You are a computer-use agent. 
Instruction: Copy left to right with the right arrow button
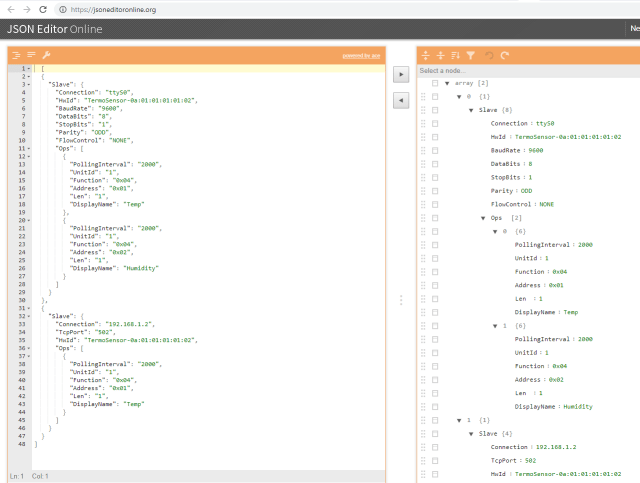coord(401,74)
